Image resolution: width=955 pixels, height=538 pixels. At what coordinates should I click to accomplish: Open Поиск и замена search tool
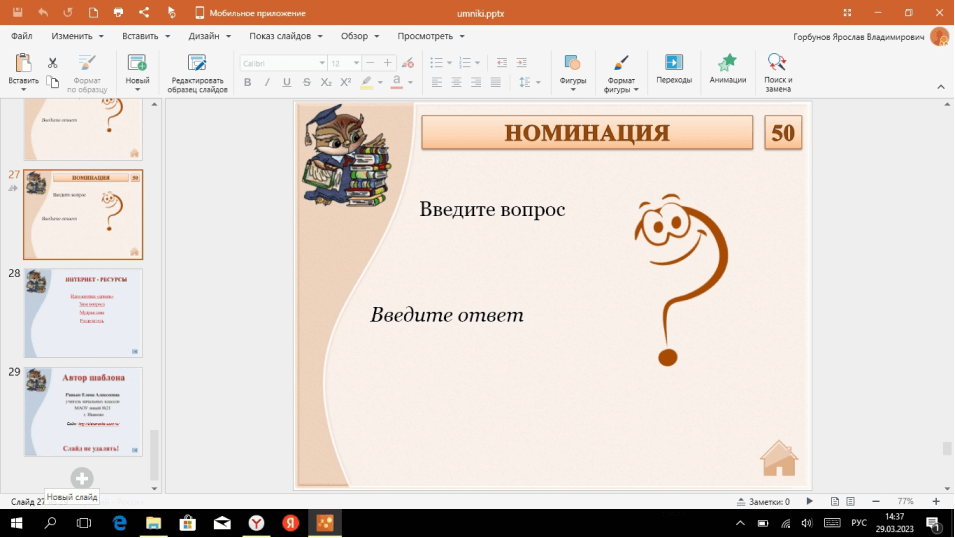[x=778, y=73]
